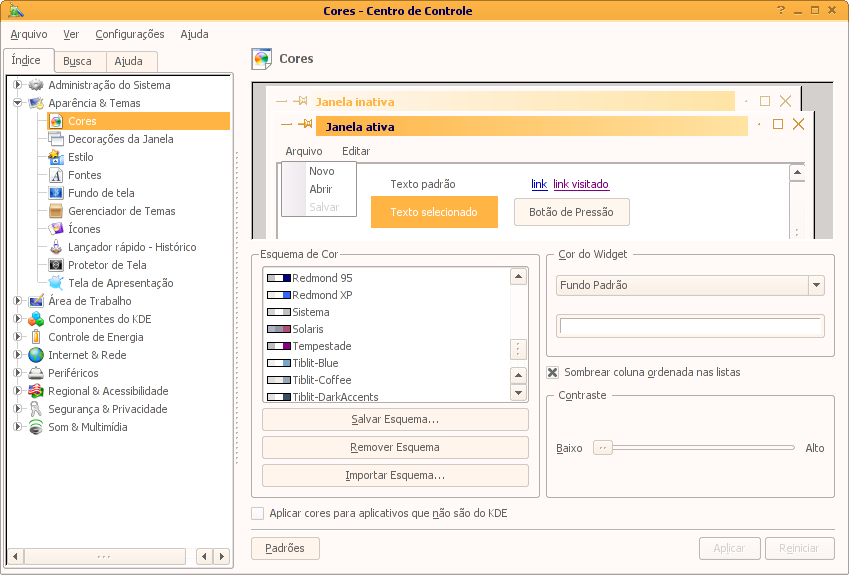Screen dimensions: 849x575
Task: Expand Administração do Sistema tree node
Action: [x=17, y=84]
